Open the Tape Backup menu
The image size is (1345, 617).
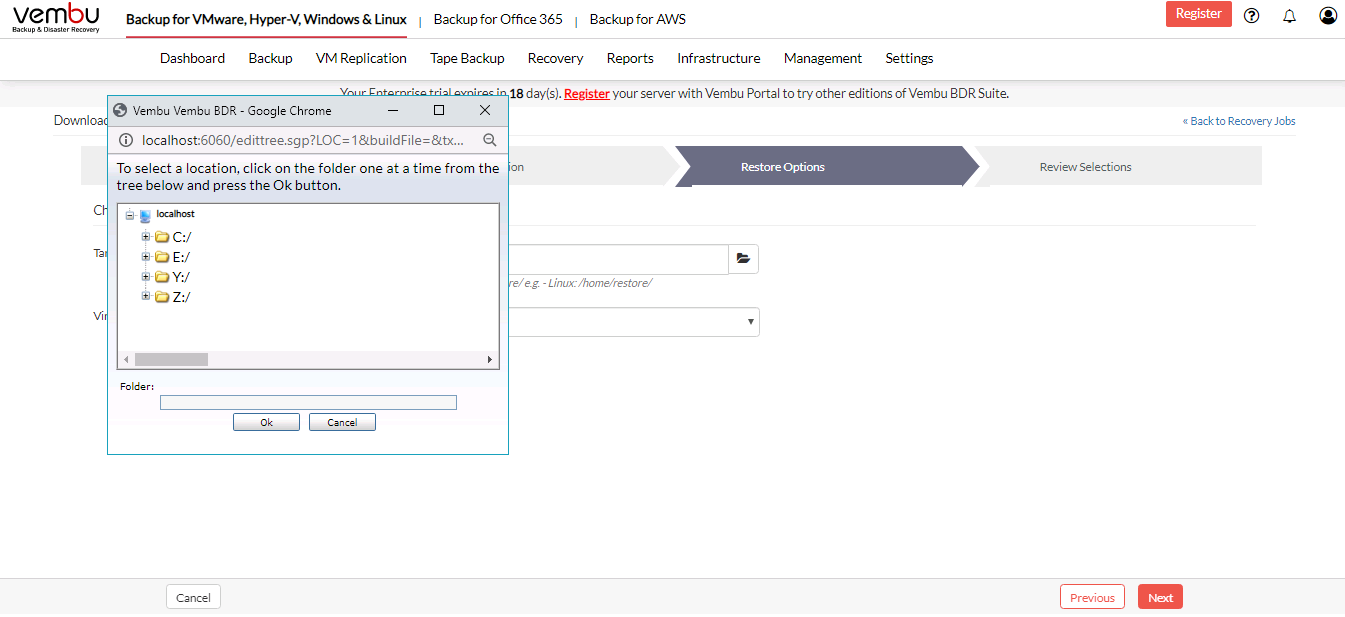[x=467, y=58]
